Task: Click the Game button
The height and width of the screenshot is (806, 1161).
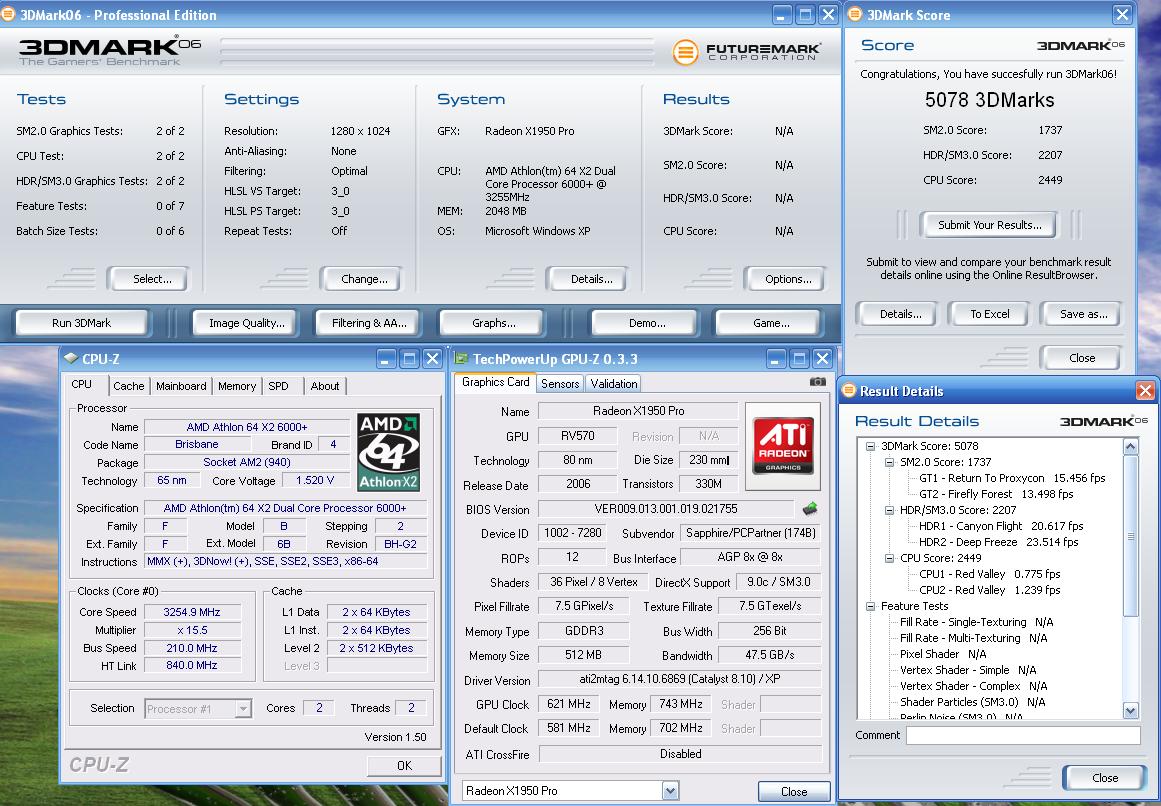Action: (x=771, y=323)
